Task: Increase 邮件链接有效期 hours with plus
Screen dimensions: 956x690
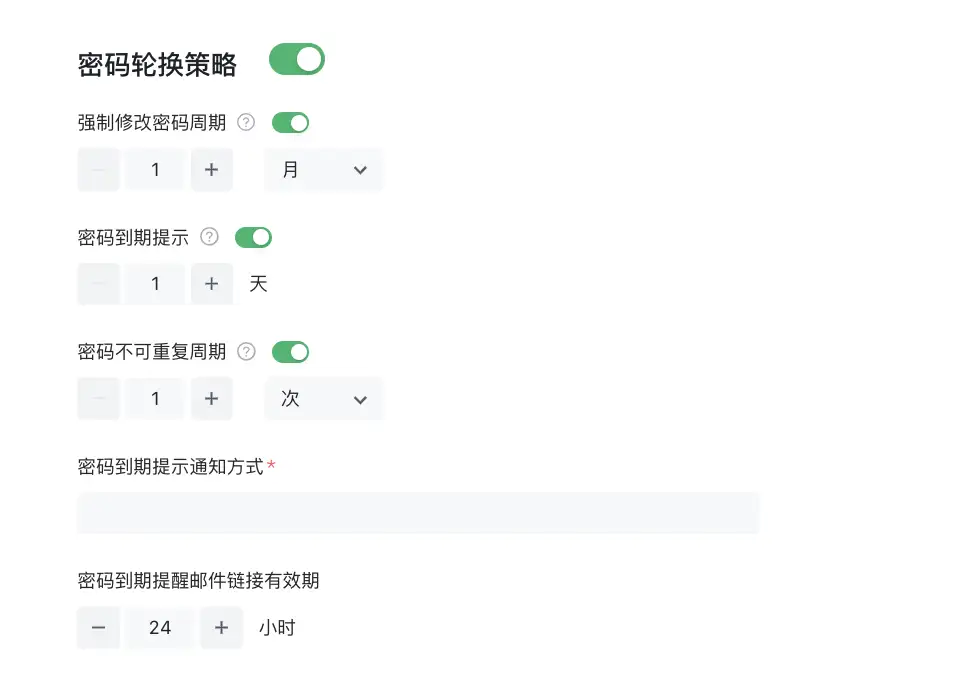Action: pyautogui.click(x=221, y=627)
